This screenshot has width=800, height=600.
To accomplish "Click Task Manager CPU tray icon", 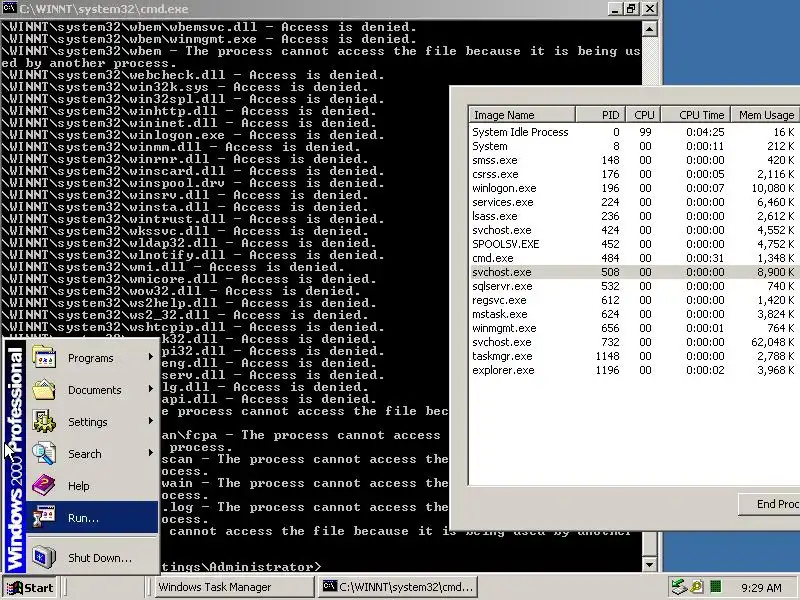I will 715,587.
